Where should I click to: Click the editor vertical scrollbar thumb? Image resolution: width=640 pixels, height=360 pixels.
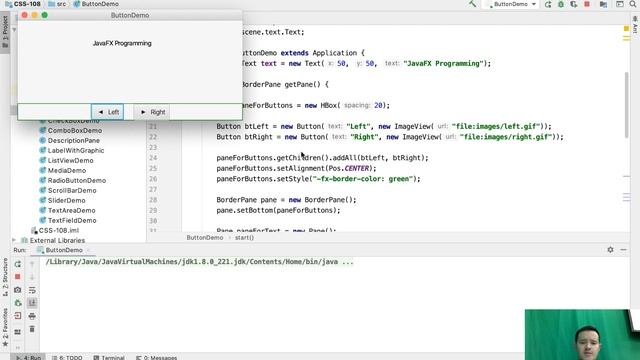[x=627, y=104]
